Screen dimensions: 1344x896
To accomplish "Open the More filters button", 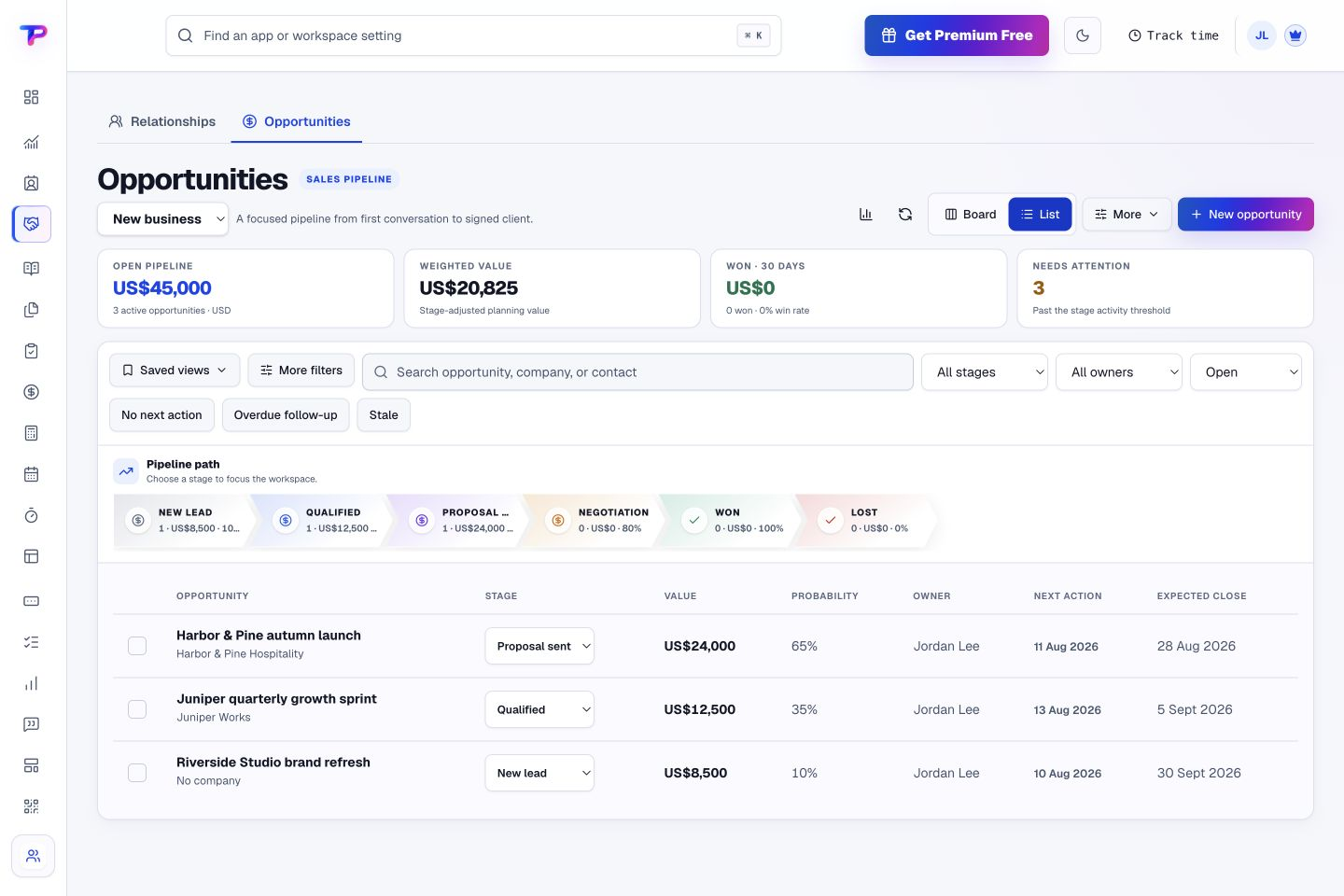I will tap(301, 371).
